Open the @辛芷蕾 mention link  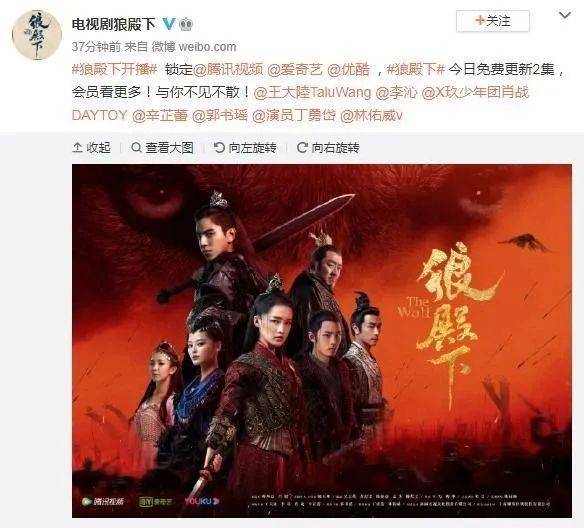[160, 115]
